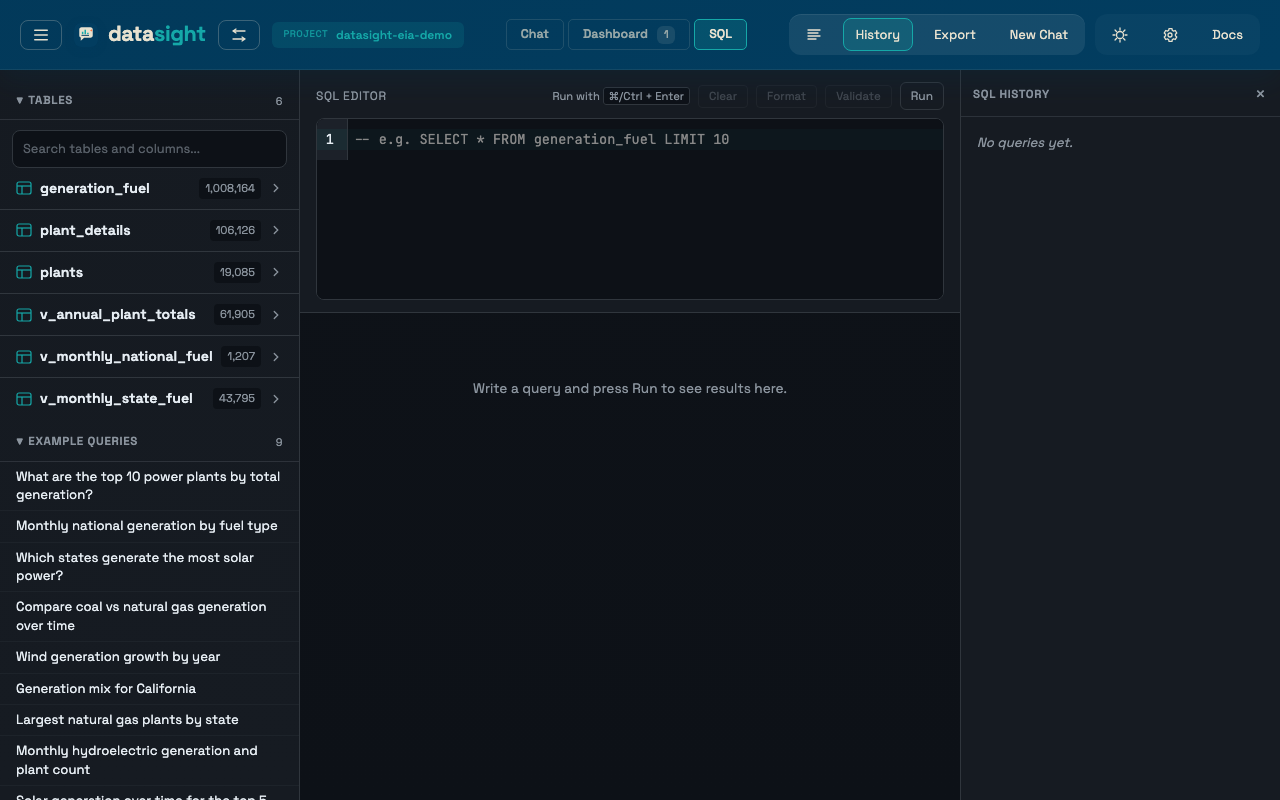
Task: Expand the plant_details table columns
Action: pos(276,230)
